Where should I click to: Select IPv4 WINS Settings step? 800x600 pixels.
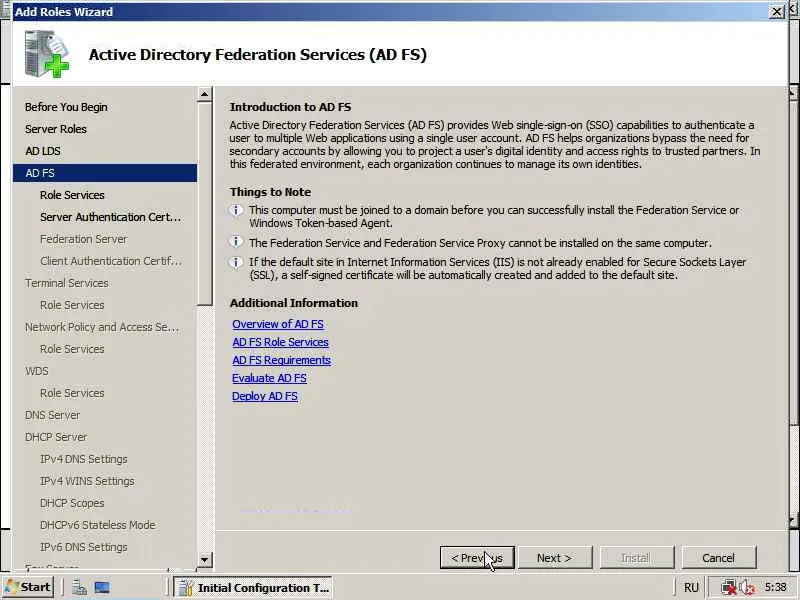[87, 481]
